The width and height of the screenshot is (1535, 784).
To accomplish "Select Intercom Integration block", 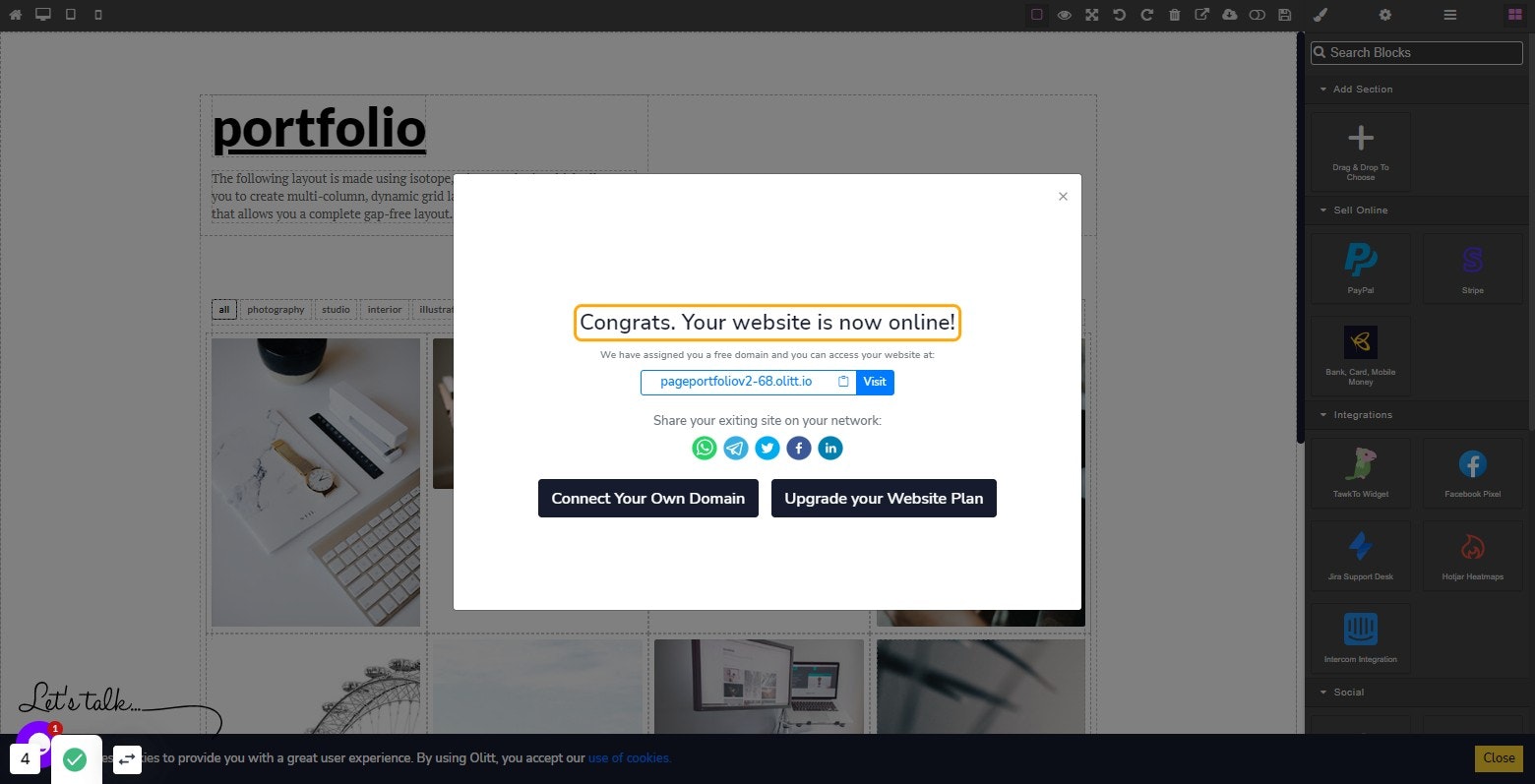I will [x=1361, y=637].
